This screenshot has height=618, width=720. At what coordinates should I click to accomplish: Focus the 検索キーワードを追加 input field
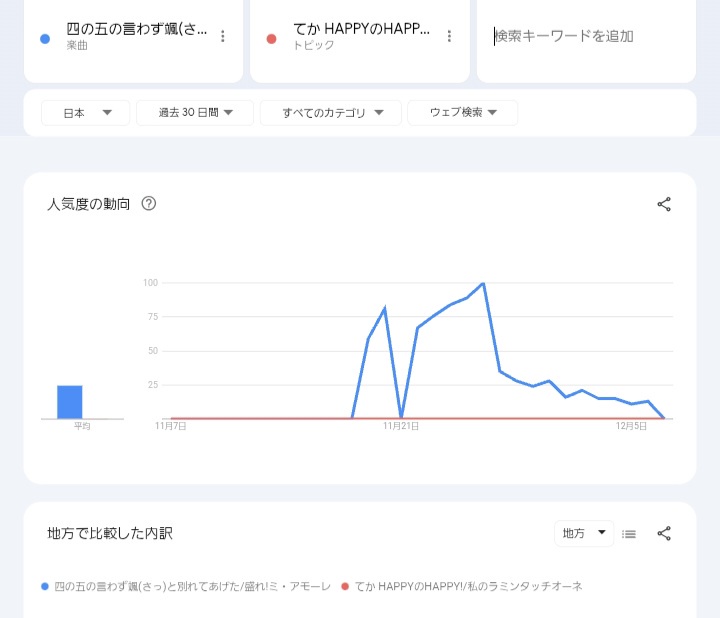coord(585,36)
